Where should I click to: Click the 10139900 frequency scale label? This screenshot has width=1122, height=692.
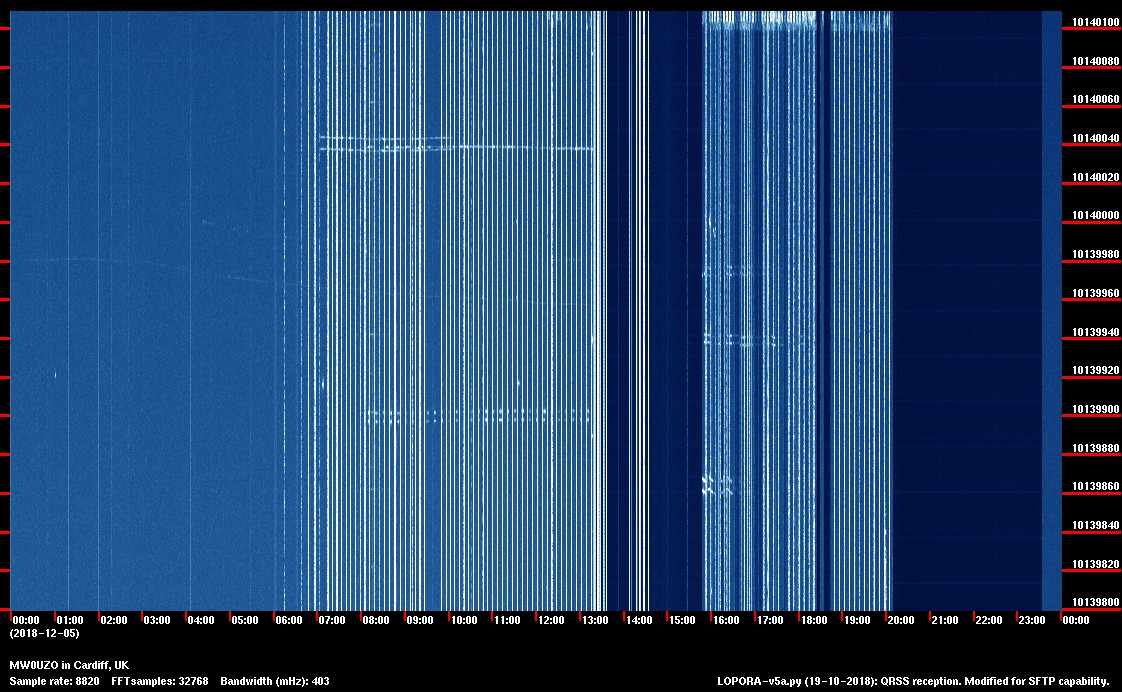point(1094,409)
